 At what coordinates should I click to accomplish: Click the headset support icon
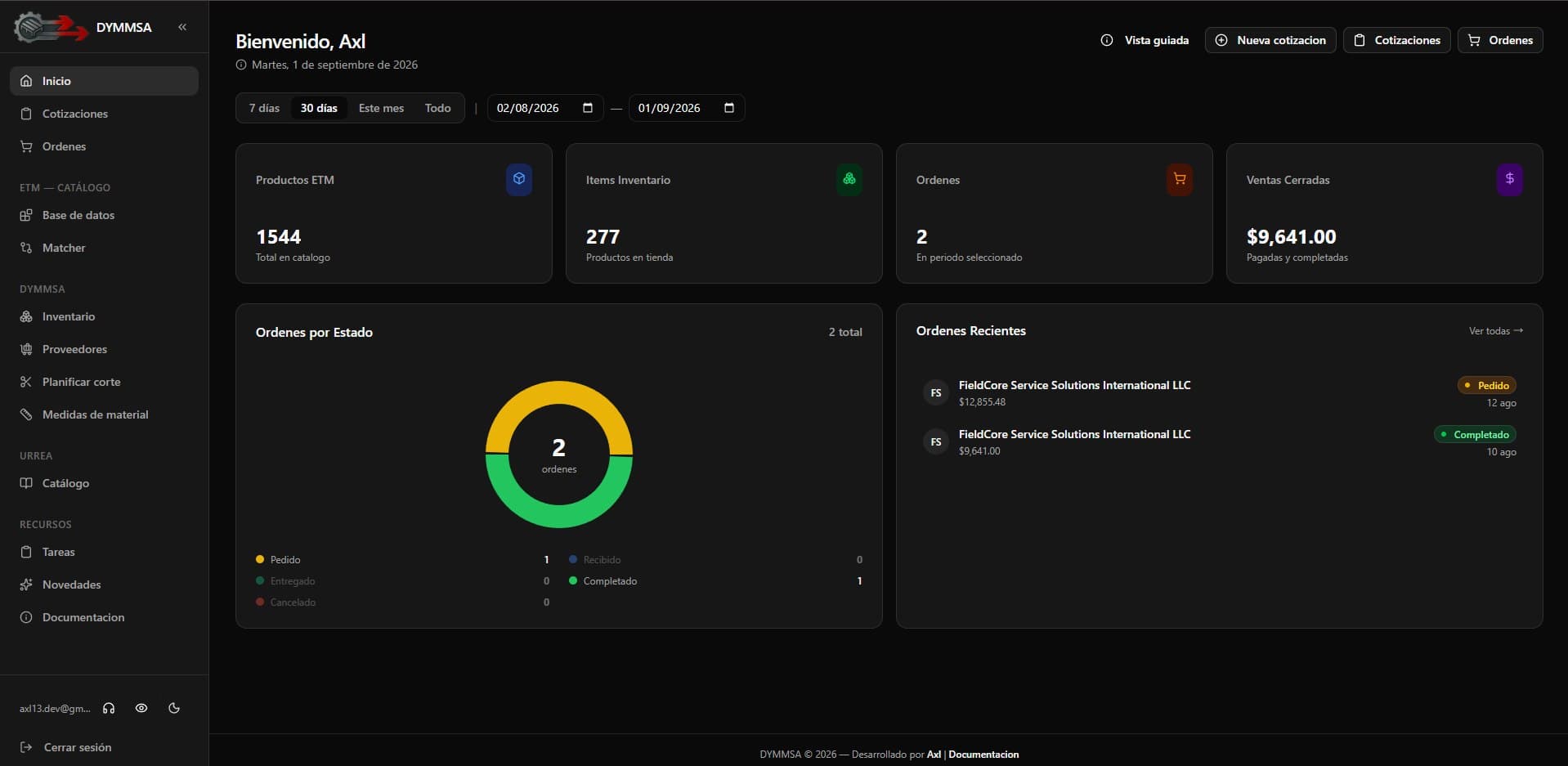pyautogui.click(x=109, y=708)
